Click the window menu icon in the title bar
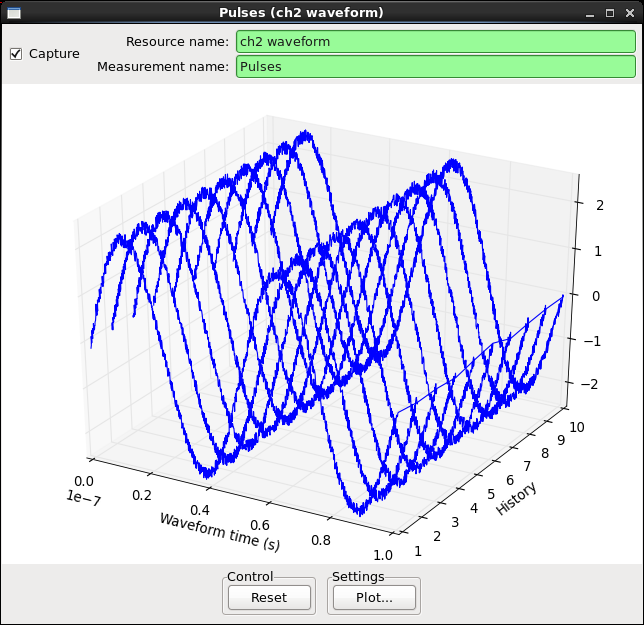The width and height of the screenshot is (644, 625). (x=14, y=13)
